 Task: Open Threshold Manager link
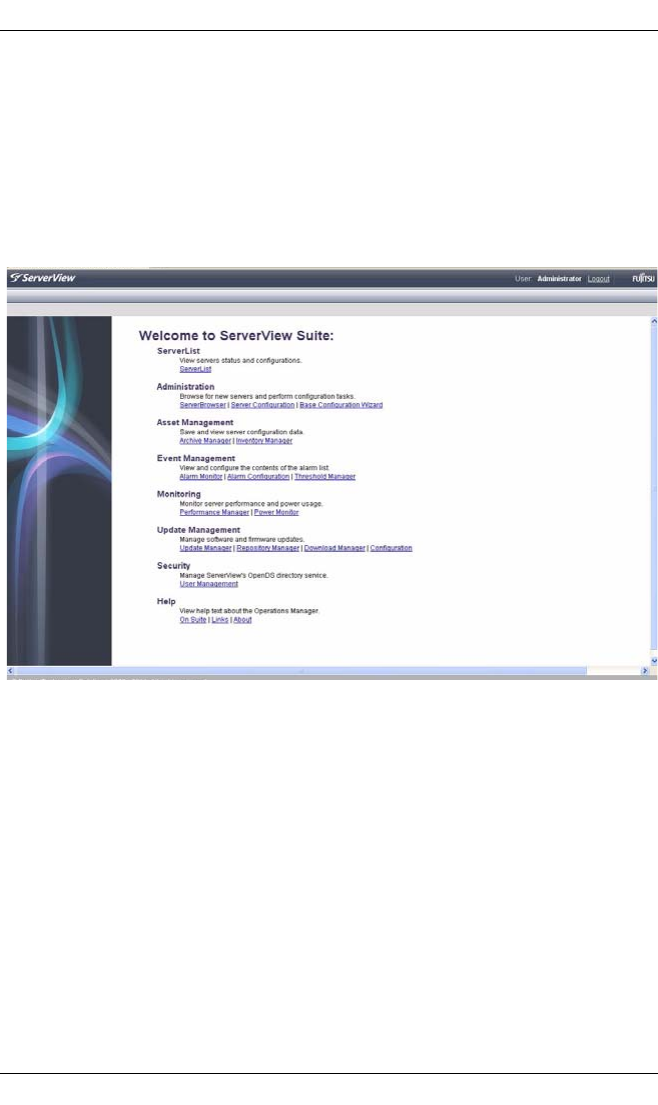325,477
